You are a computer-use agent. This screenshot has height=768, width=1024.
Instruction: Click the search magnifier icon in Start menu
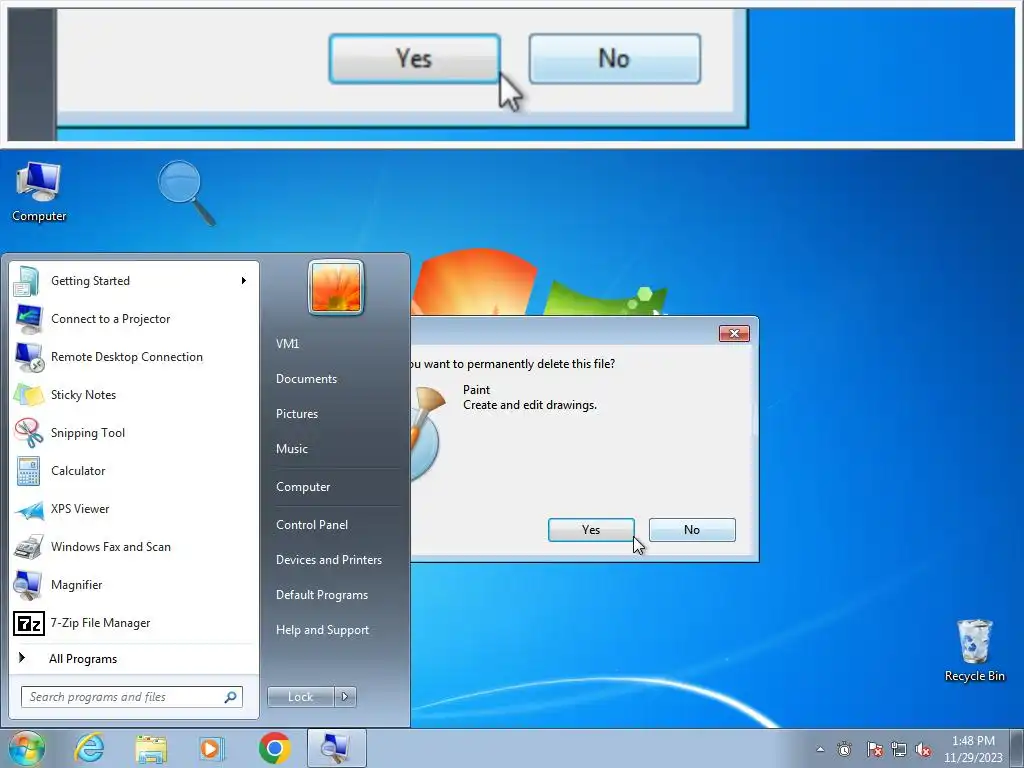(x=230, y=697)
